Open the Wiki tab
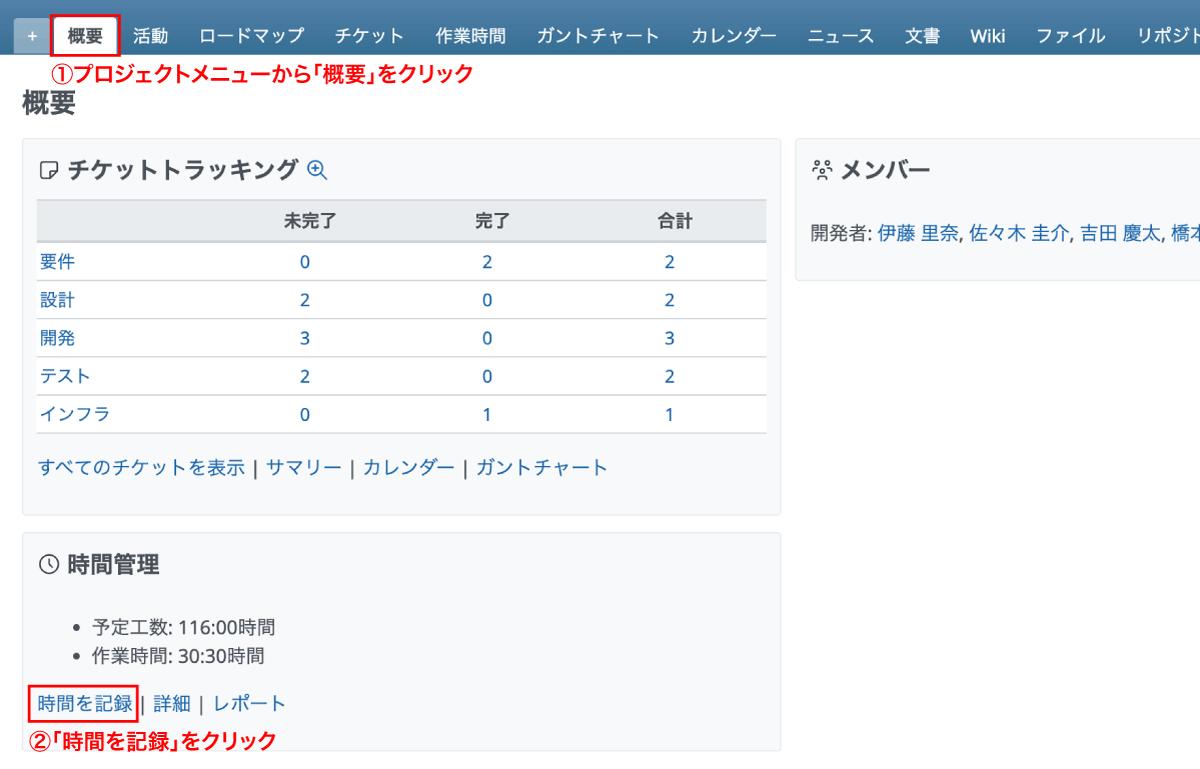Image resolution: width=1200 pixels, height=769 pixels. (x=987, y=36)
